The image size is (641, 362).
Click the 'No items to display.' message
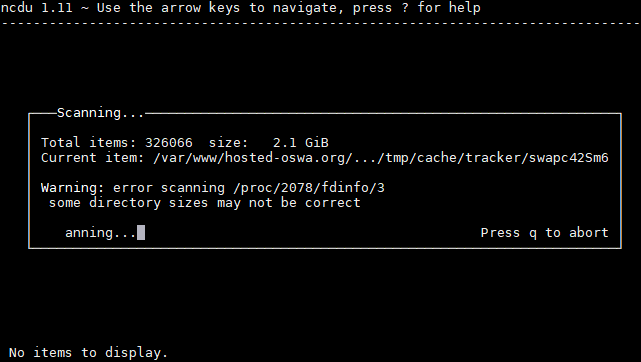[88, 353]
